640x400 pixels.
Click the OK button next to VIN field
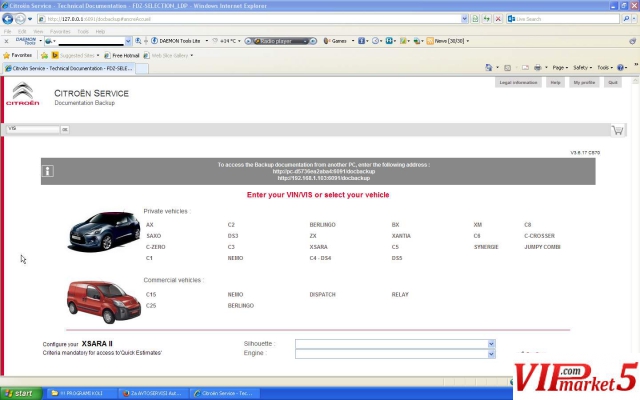[64, 129]
